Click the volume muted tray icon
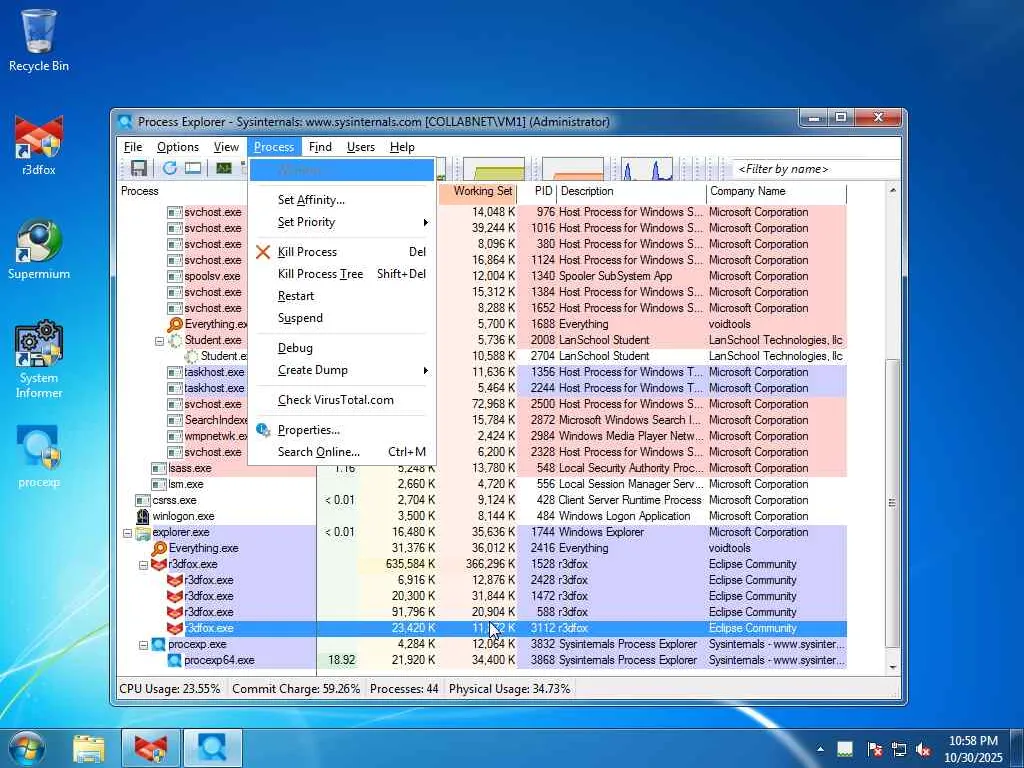This screenshot has width=1024, height=768. coord(923,749)
